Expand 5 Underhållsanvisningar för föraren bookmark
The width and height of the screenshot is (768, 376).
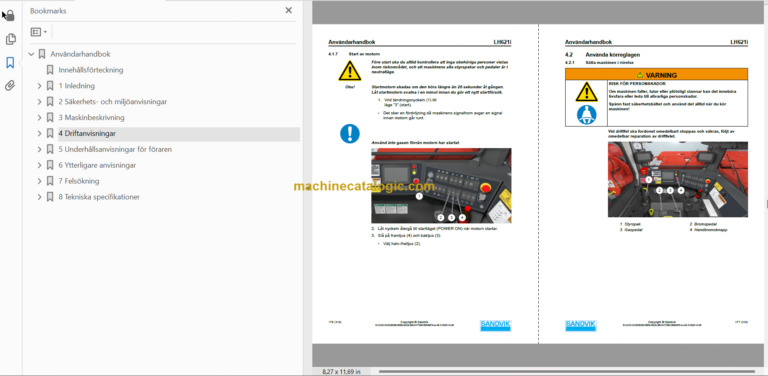coord(40,149)
